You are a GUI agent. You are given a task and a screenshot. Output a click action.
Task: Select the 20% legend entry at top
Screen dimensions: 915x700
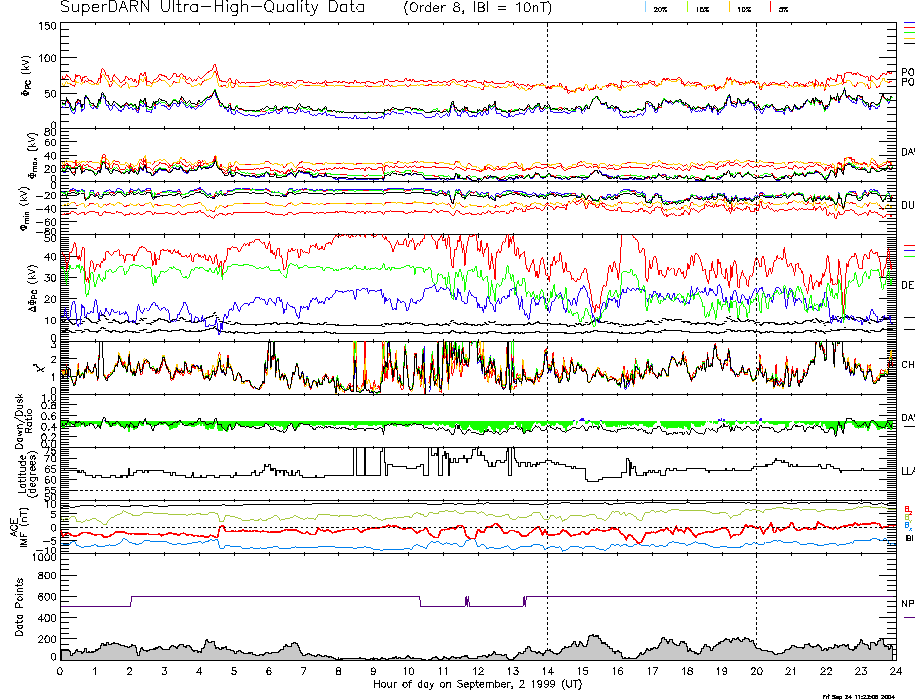click(660, 9)
